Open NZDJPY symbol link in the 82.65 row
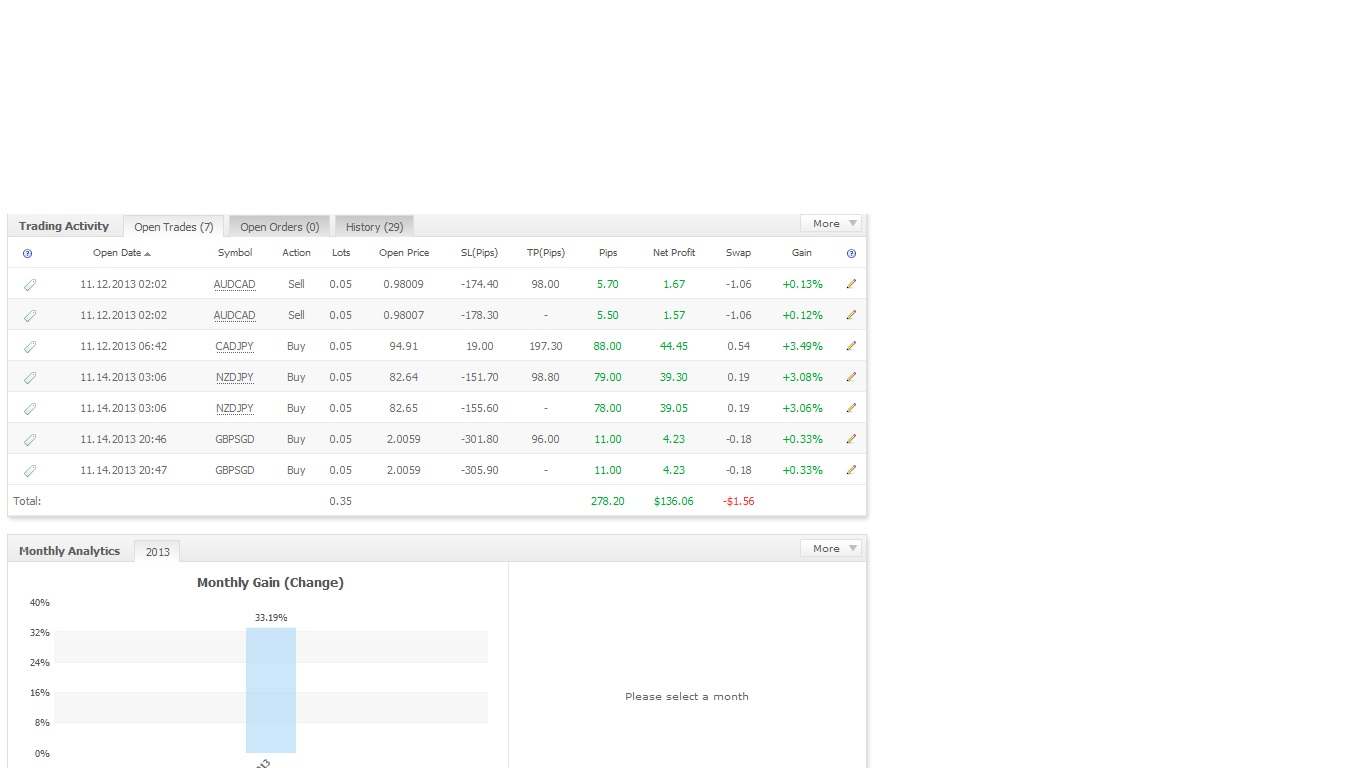 (235, 408)
